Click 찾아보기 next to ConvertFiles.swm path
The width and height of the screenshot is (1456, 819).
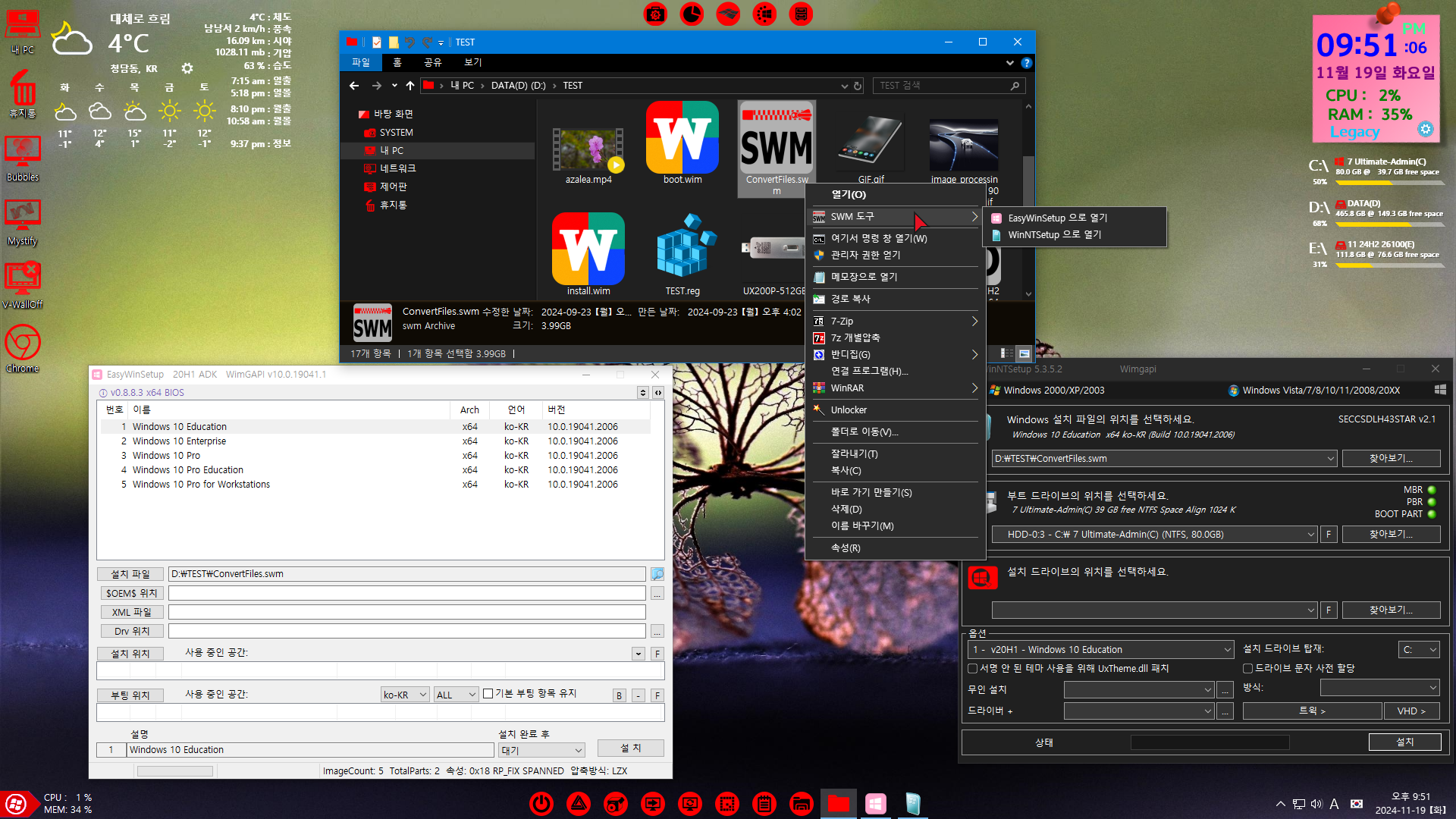(x=1392, y=459)
